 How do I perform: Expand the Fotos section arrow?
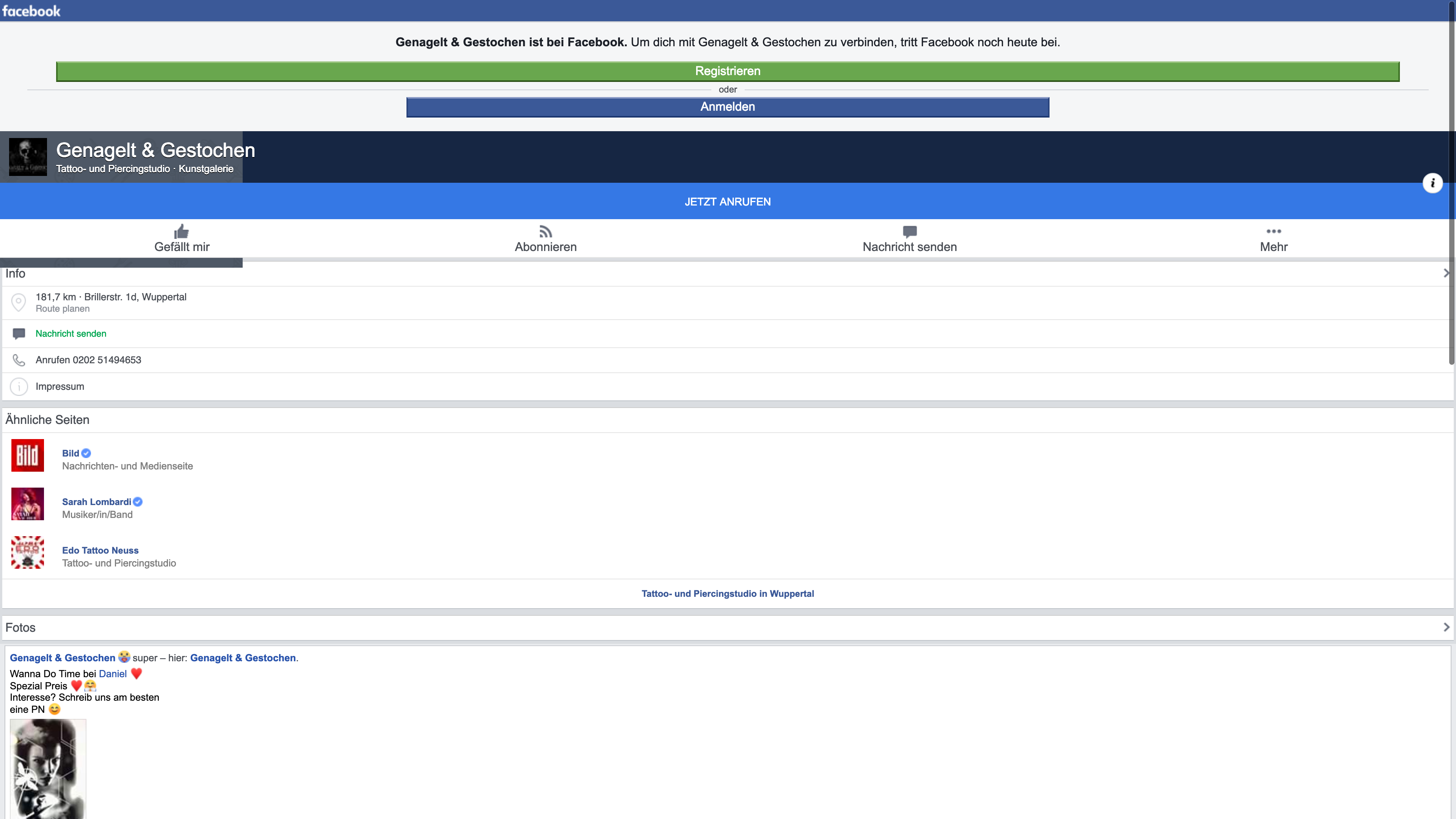1446,628
